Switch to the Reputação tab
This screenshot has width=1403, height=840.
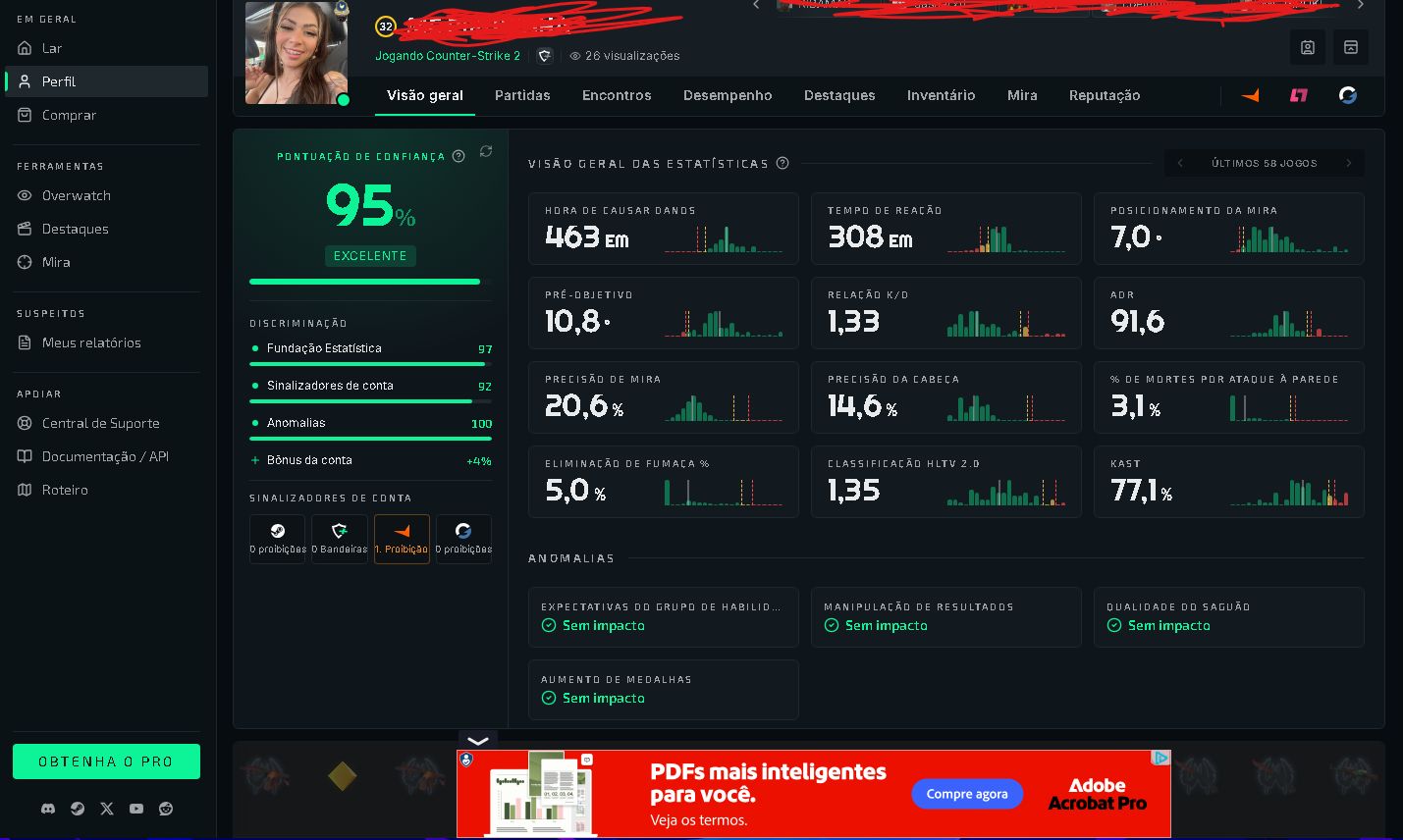coord(1105,95)
